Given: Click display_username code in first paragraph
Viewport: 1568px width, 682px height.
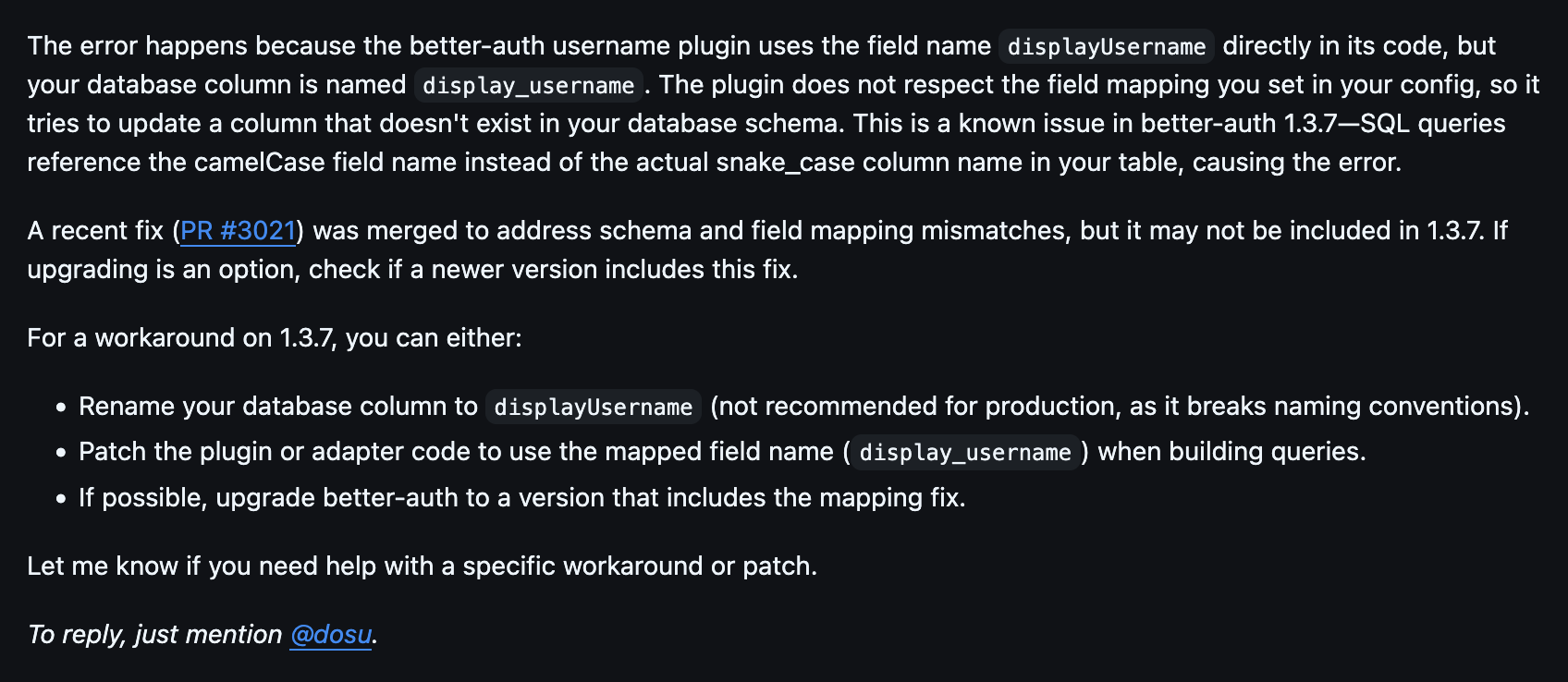Looking at the screenshot, I should coord(528,86).
